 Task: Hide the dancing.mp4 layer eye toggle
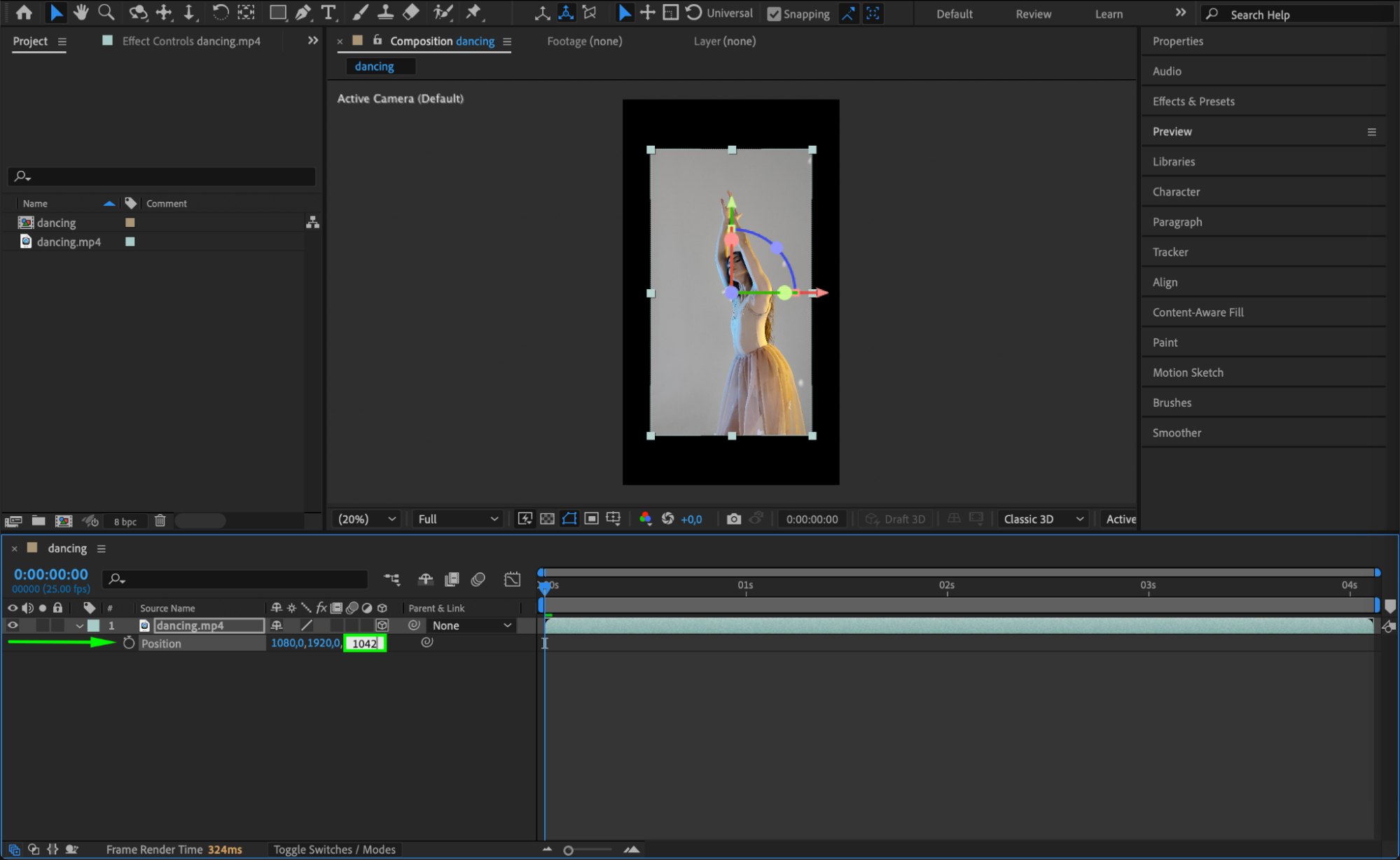13,625
